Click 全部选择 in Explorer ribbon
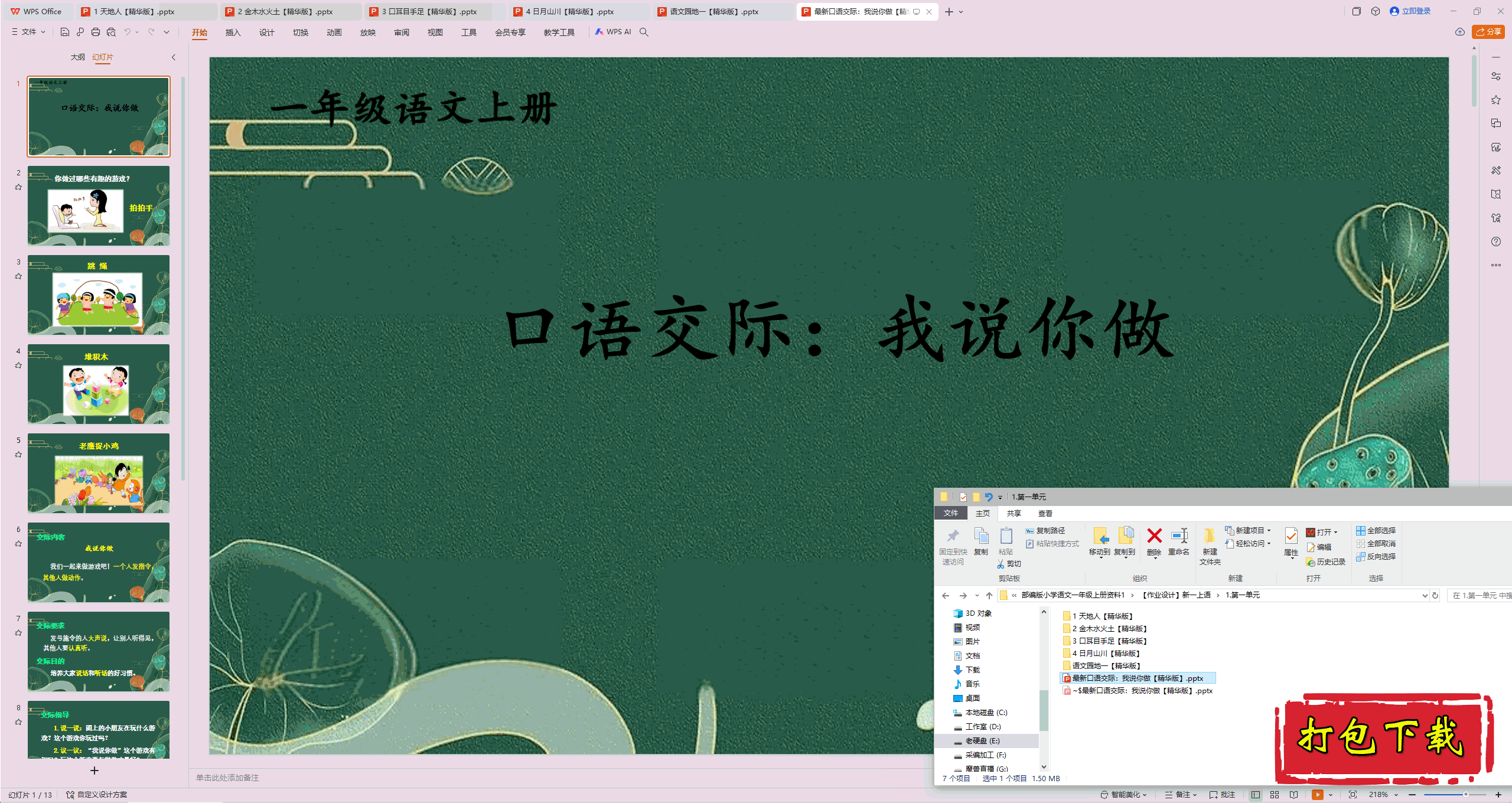 tap(1376, 531)
